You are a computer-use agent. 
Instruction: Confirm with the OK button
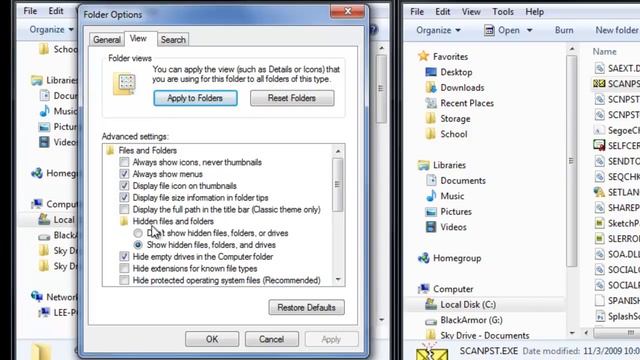212,339
